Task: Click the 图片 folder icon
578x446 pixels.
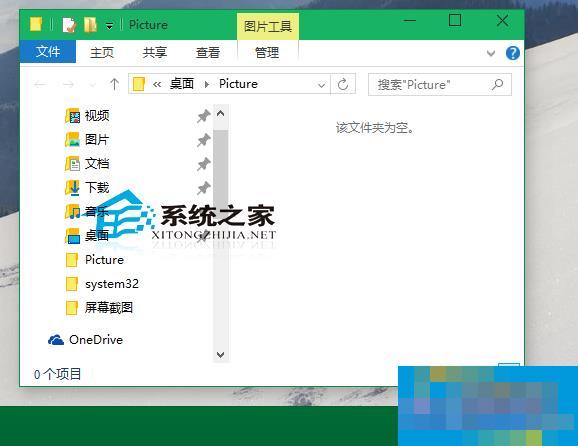Action: click(73, 140)
